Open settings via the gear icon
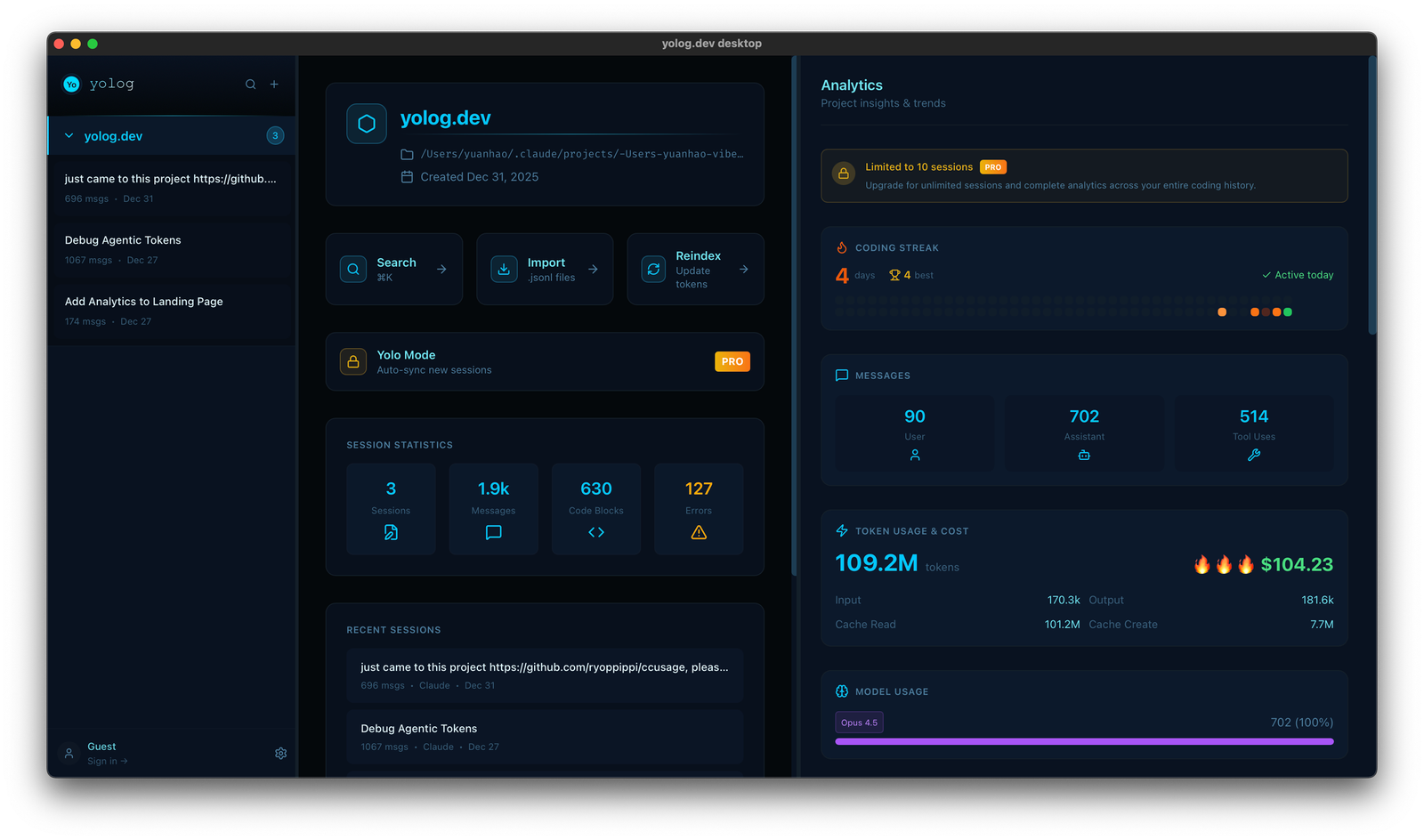This screenshot has height=840, width=1424. coord(280,753)
